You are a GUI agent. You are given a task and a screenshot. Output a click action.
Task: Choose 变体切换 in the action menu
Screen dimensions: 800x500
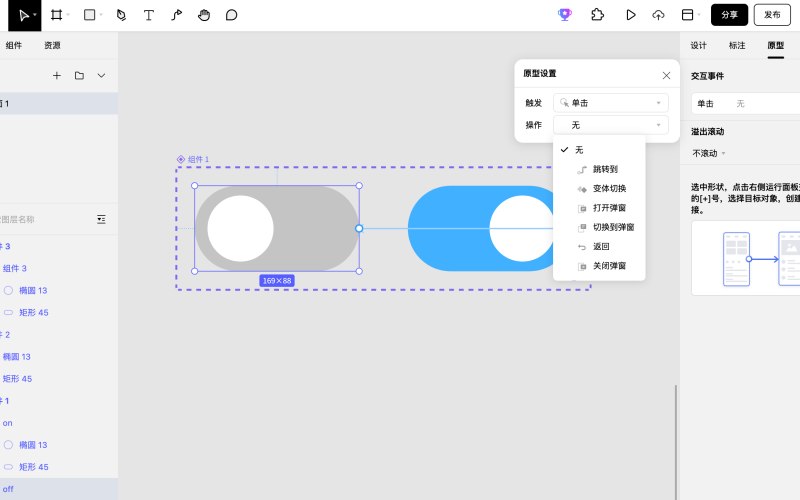pos(599,189)
